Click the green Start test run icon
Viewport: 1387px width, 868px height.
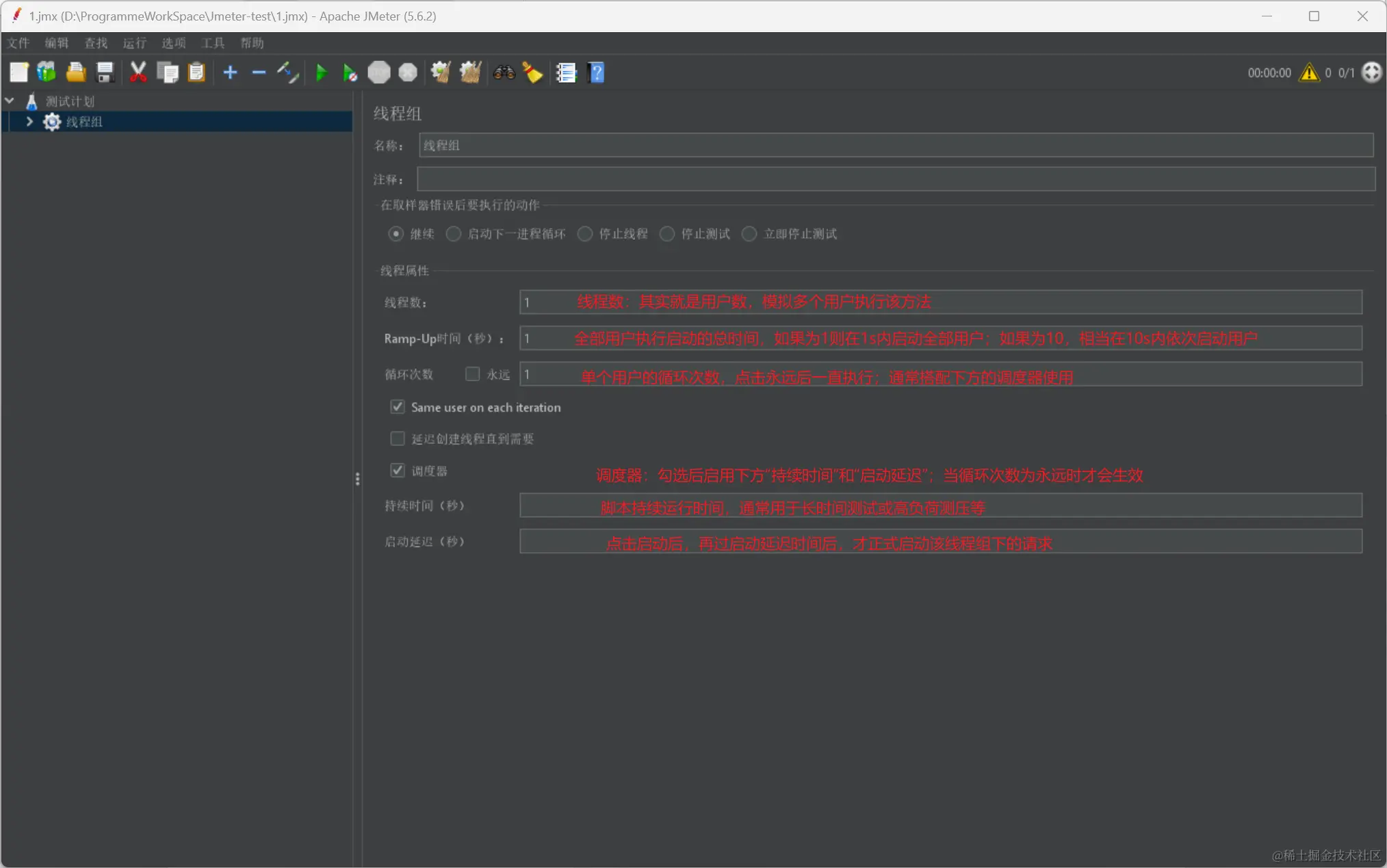click(321, 73)
